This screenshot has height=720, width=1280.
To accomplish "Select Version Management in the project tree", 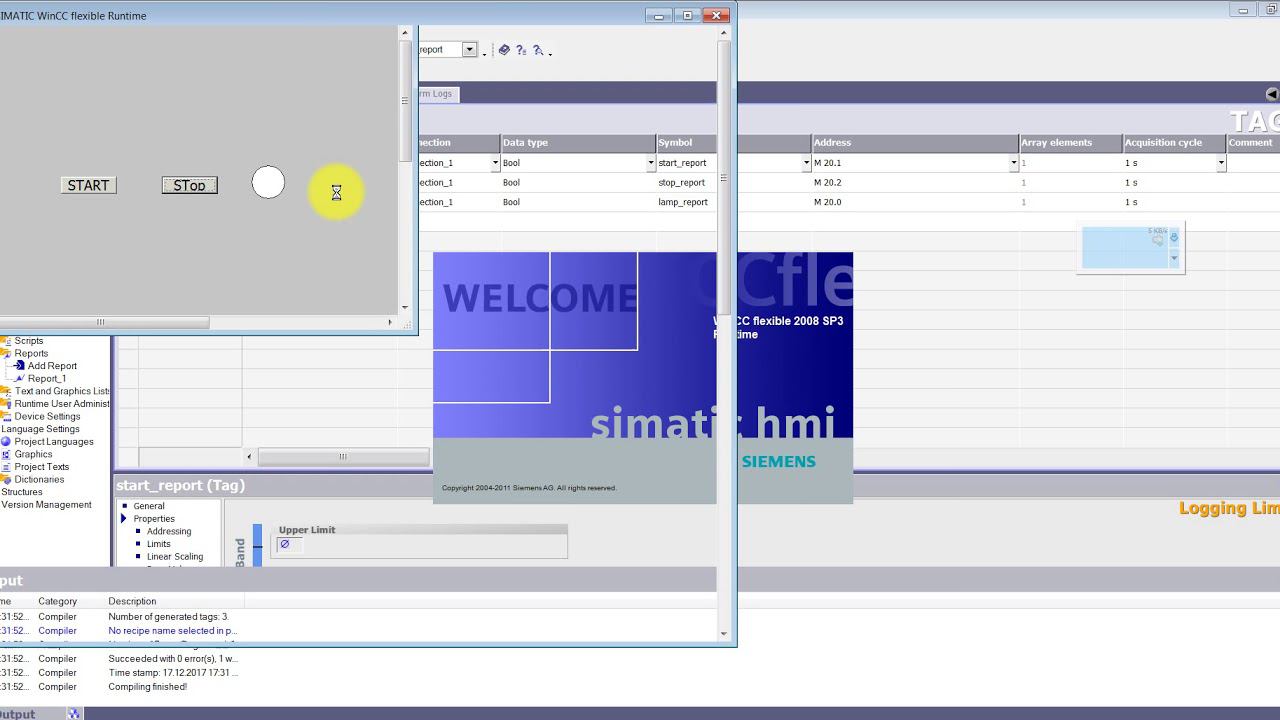I will 46,505.
